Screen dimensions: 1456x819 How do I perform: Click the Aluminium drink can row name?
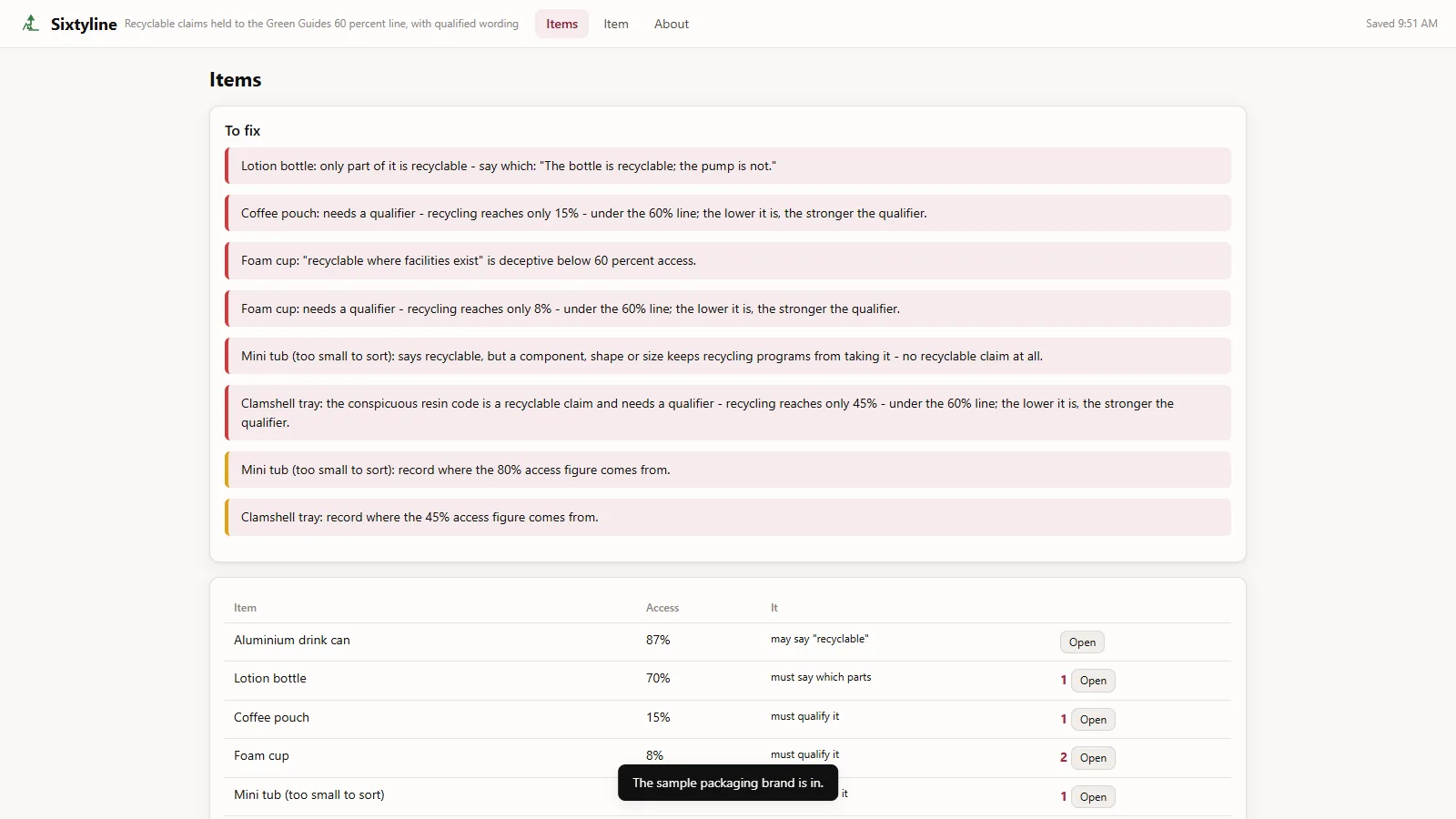coord(292,641)
